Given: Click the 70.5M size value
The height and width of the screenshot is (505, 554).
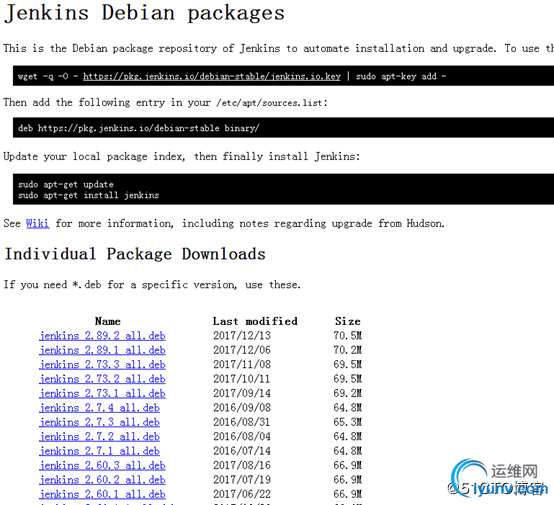Looking at the screenshot, I should (348, 335).
